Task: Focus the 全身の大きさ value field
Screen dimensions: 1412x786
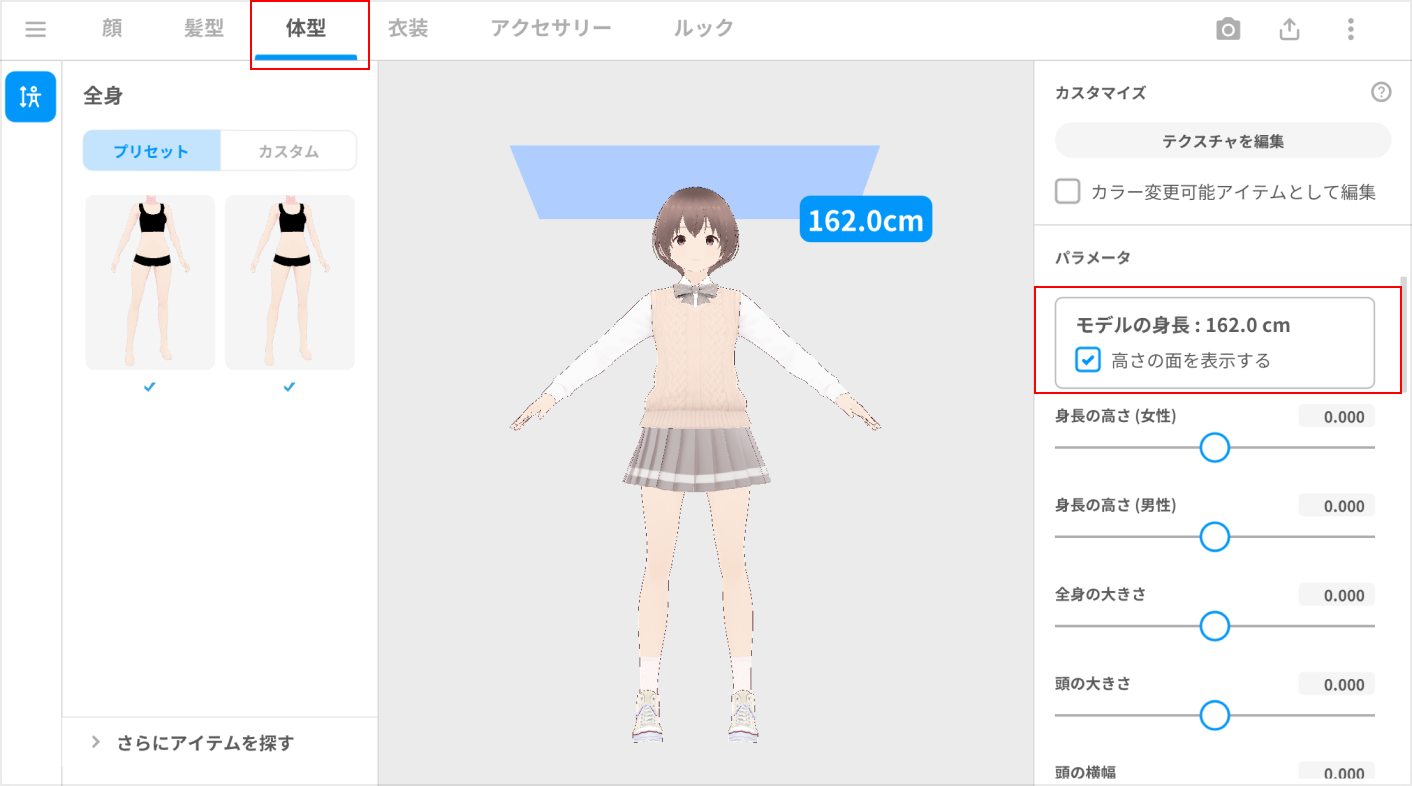Action: pyautogui.click(x=1337, y=595)
